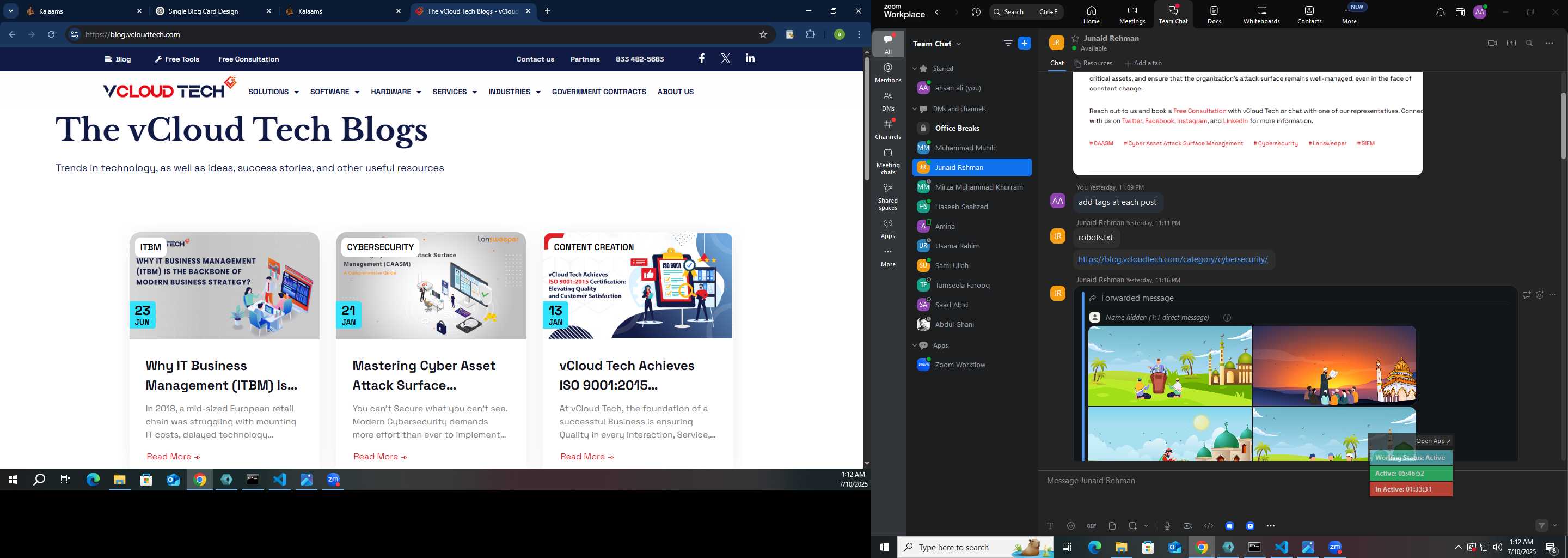Collapse the Starred section
The width and height of the screenshot is (1568, 558).
914,69
